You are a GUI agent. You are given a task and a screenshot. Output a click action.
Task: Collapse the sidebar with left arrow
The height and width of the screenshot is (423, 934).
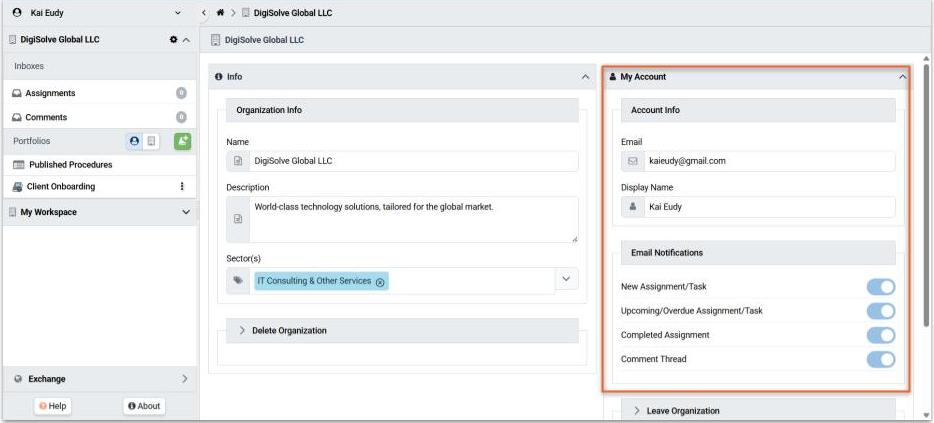[x=204, y=13]
